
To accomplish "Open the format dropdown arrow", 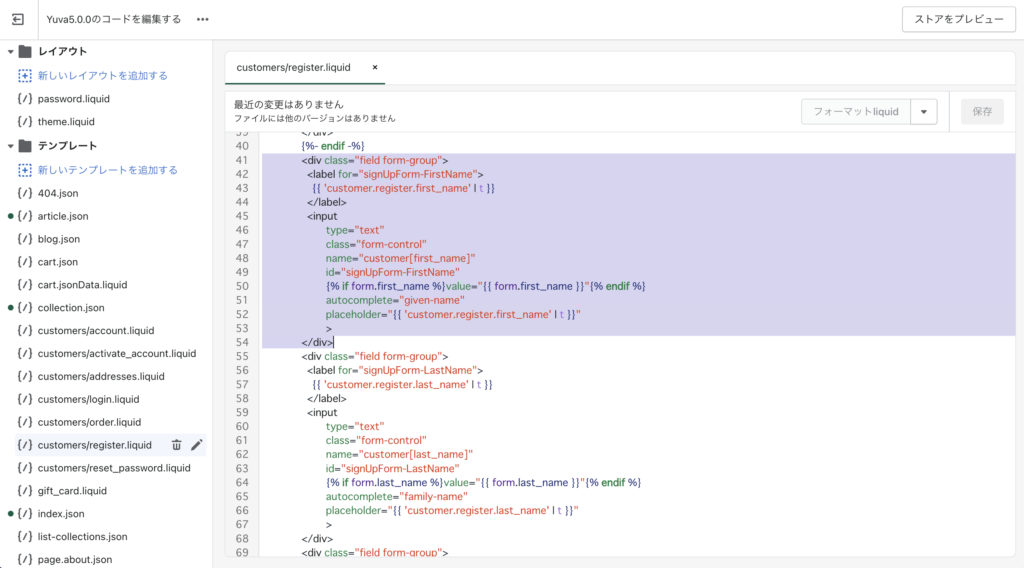I will (x=924, y=112).
